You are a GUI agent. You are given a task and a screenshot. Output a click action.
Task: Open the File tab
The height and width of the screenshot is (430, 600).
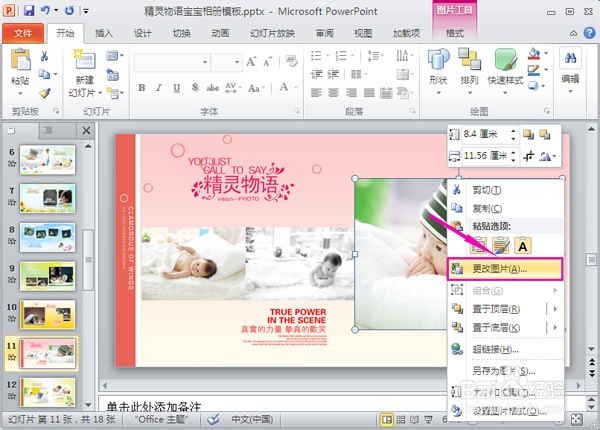coord(23,33)
